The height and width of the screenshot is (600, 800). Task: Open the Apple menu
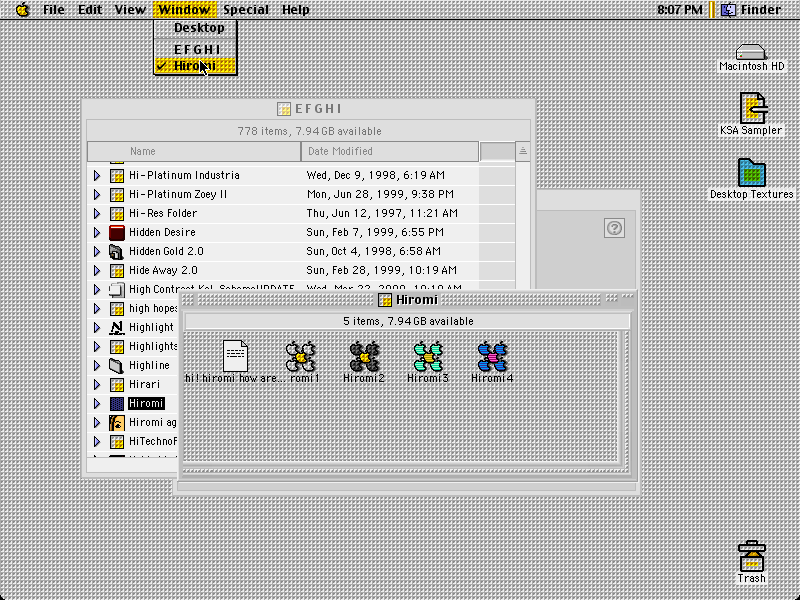click(22, 9)
